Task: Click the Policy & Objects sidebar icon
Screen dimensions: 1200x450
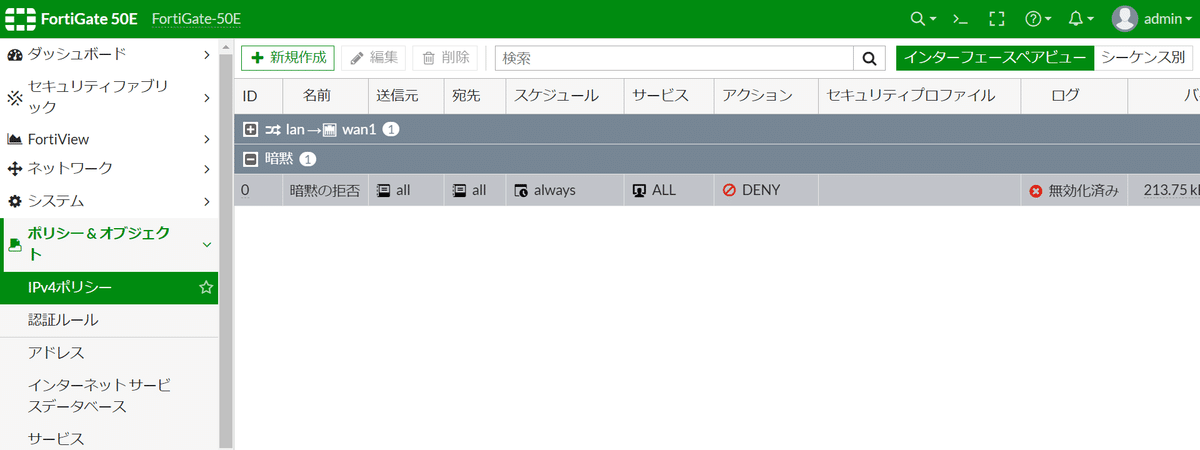Action: 15,244
